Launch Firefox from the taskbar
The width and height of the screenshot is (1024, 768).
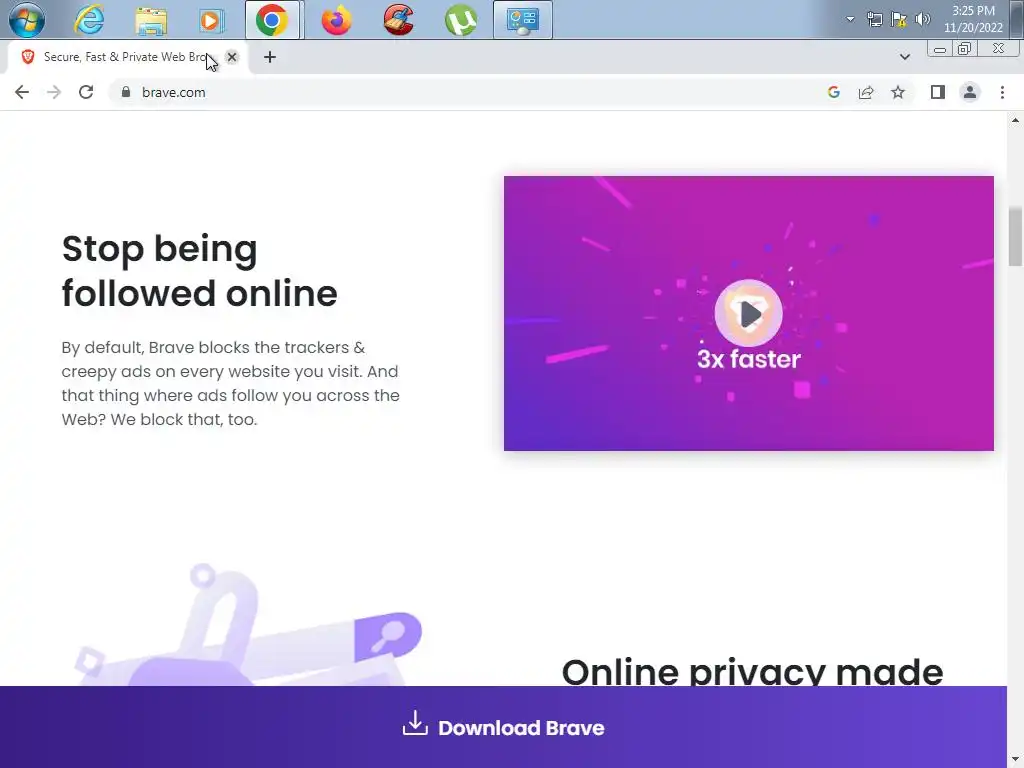click(x=336, y=20)
